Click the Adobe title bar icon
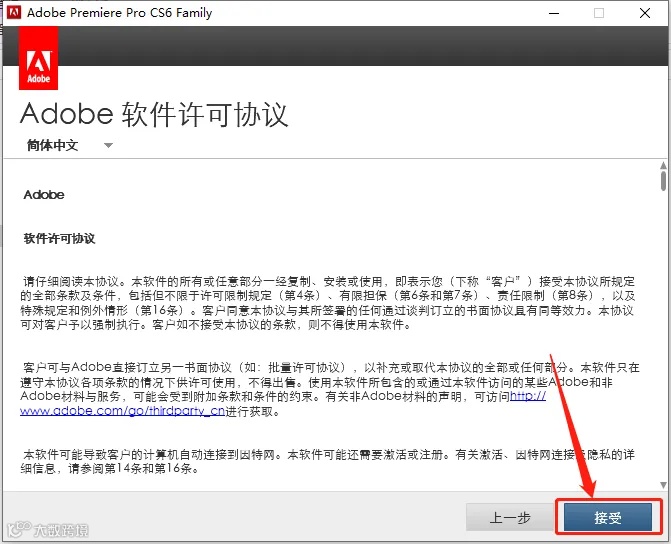 [x=14, y=12]
